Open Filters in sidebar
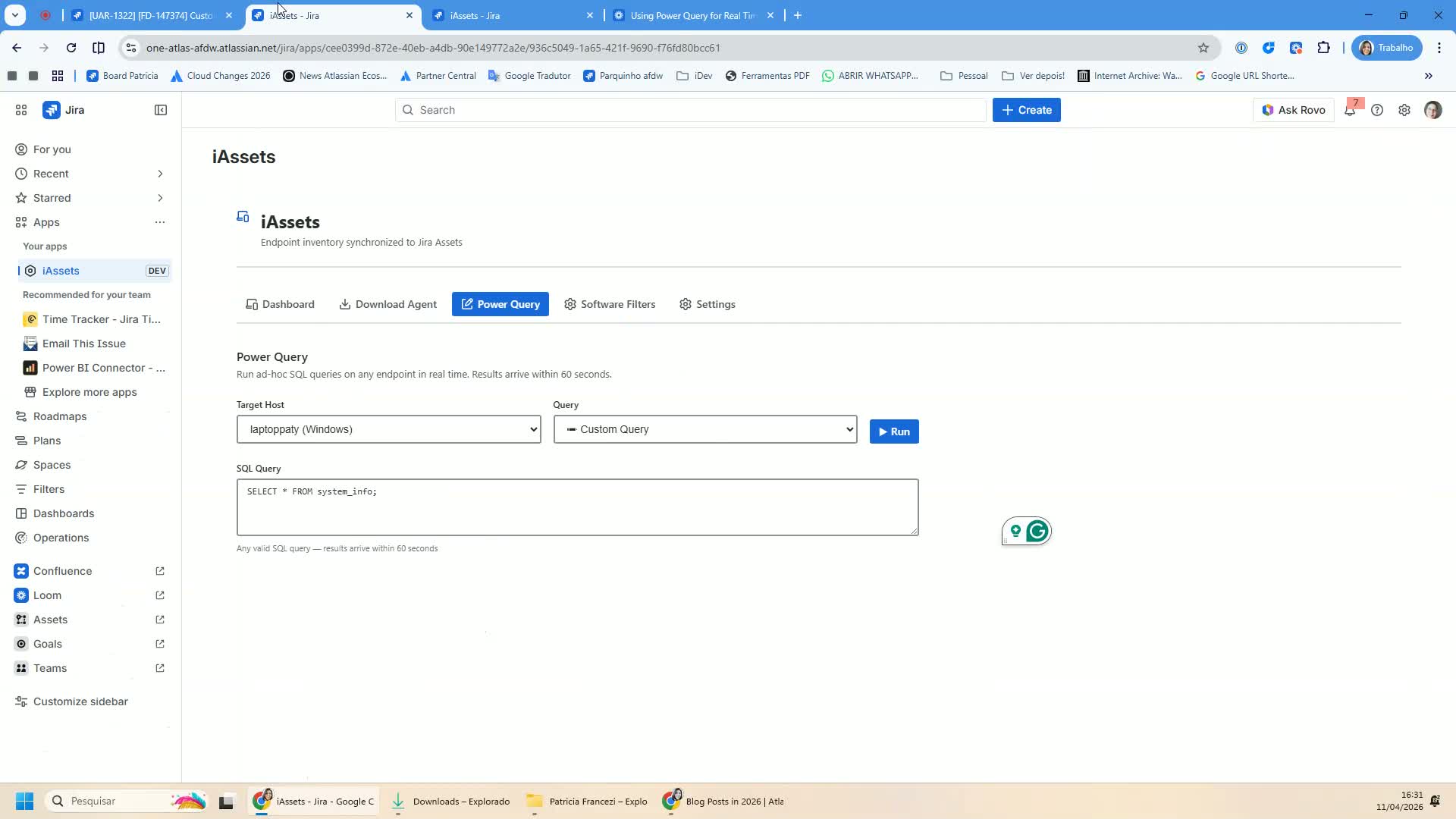 (49, 489)
